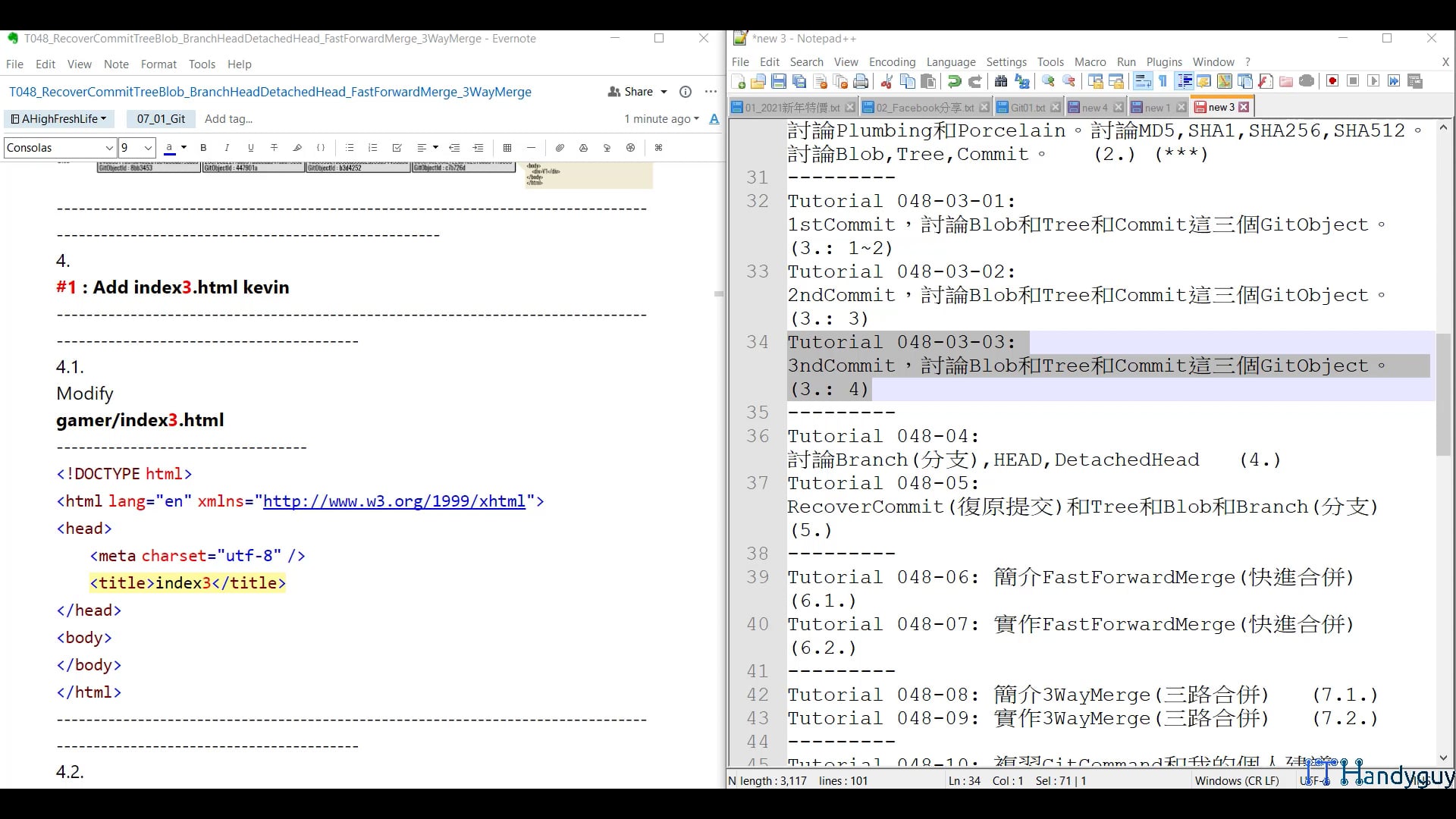Insert a table in the Evernote note

pos(507,147)
